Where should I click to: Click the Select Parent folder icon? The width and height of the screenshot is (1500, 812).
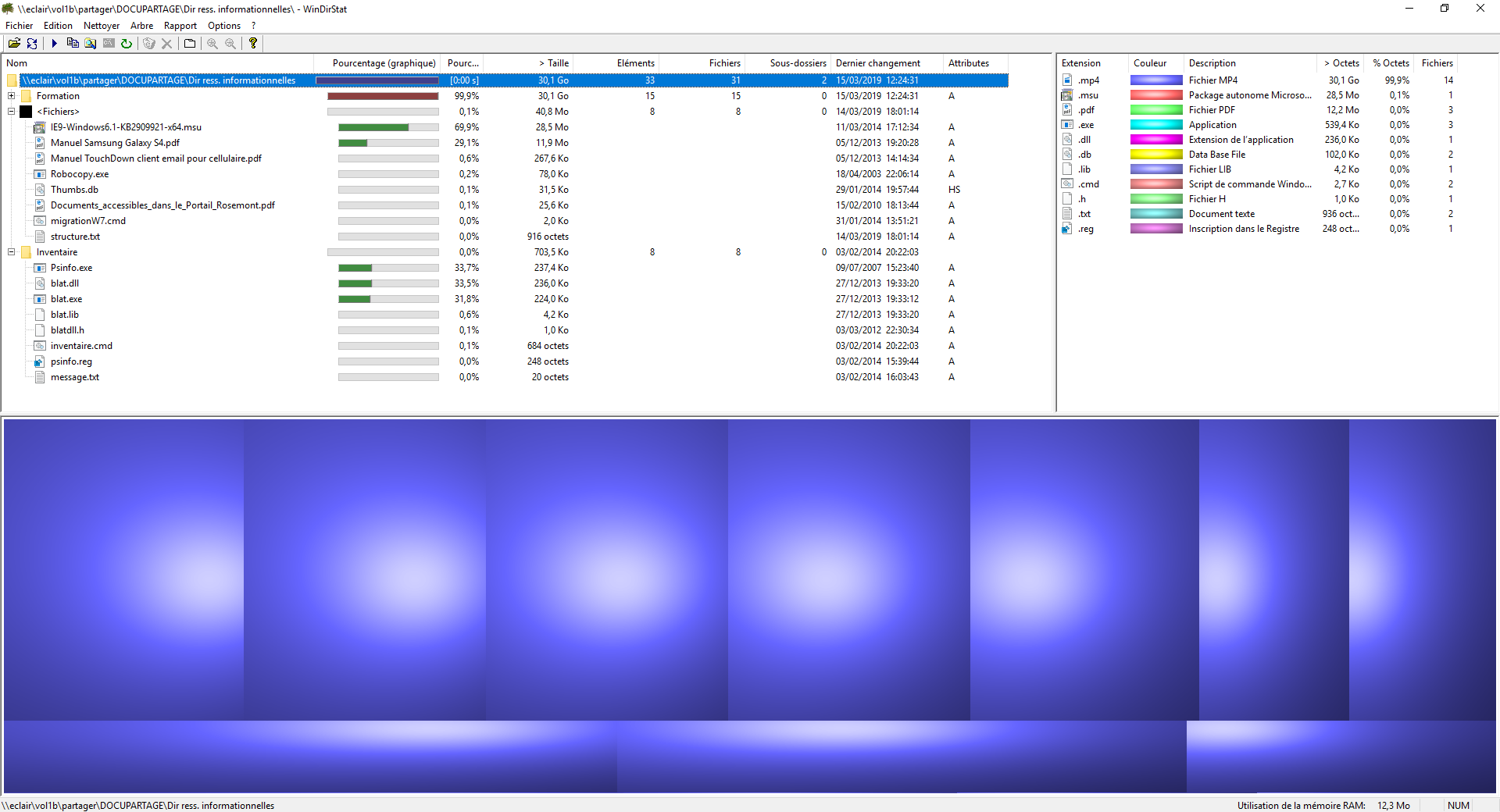190,44
